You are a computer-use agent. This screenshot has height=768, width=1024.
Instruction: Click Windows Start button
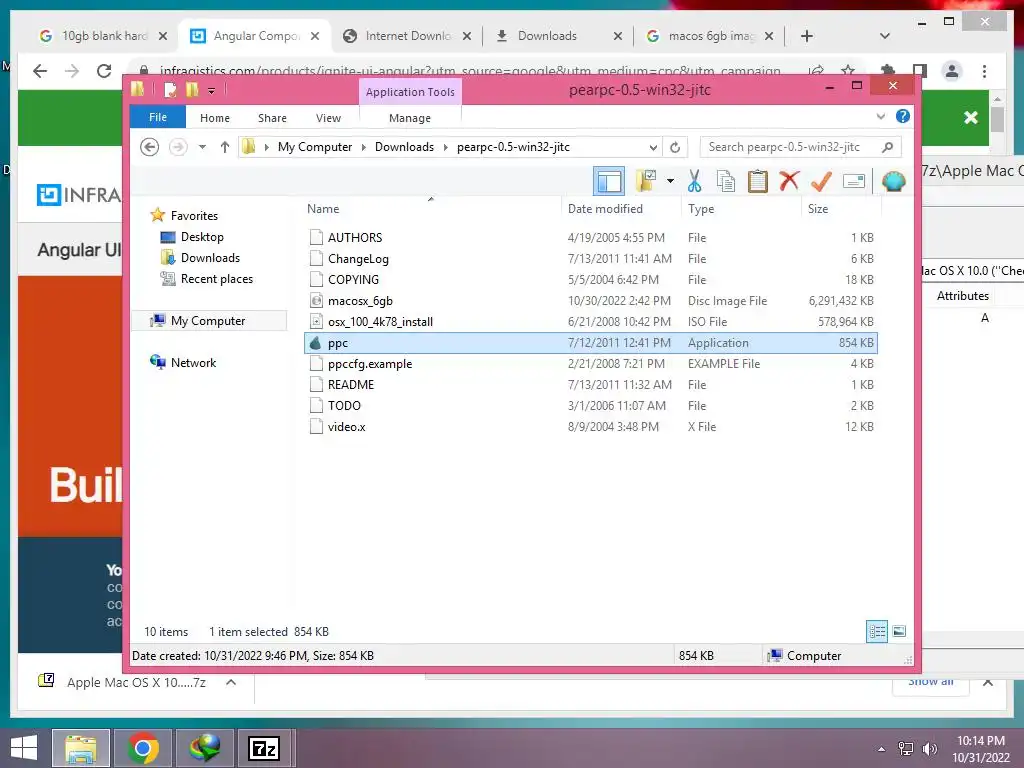[x=24, y=748]
